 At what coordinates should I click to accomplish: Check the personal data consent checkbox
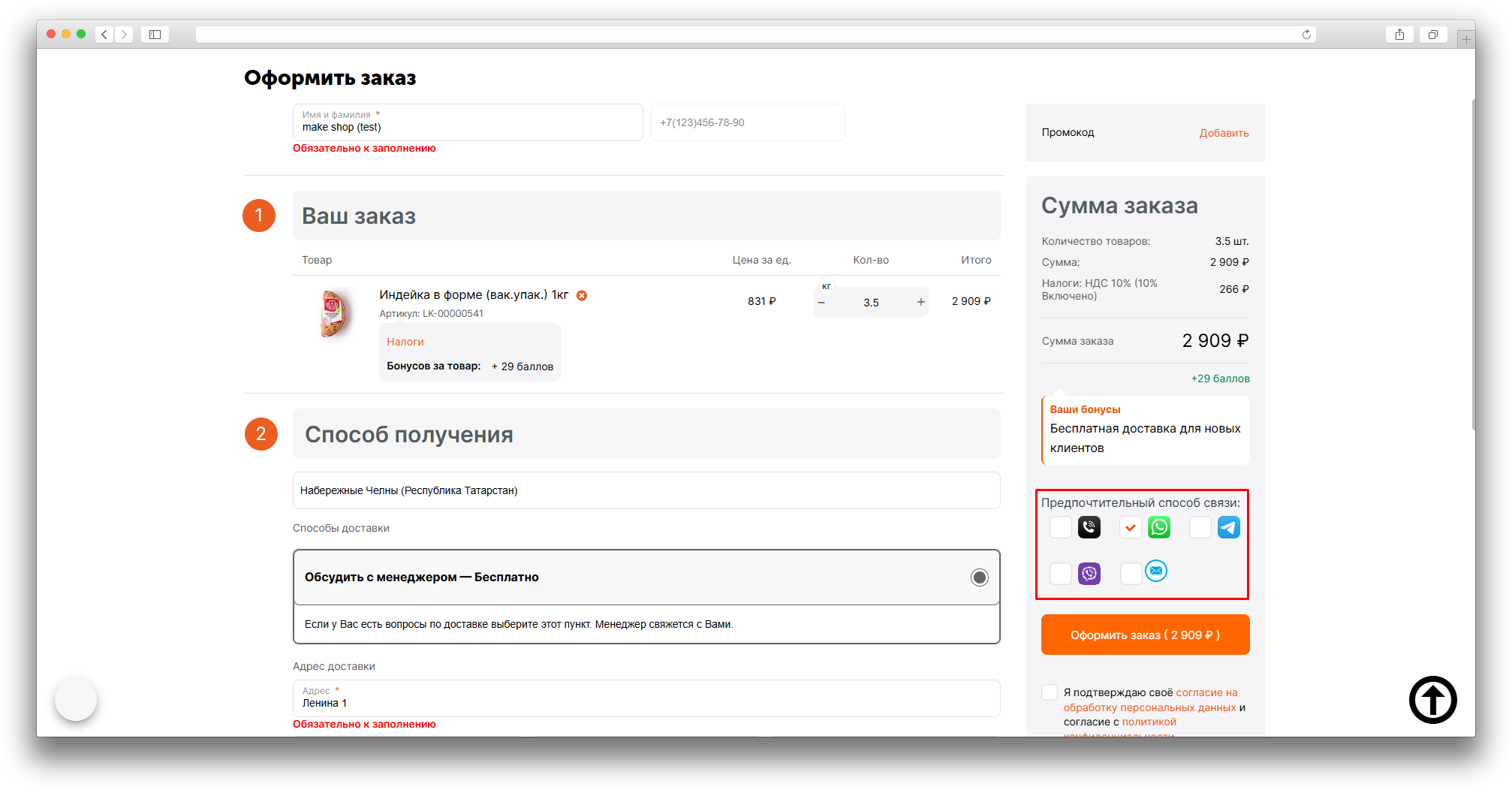pos(1050,692)
